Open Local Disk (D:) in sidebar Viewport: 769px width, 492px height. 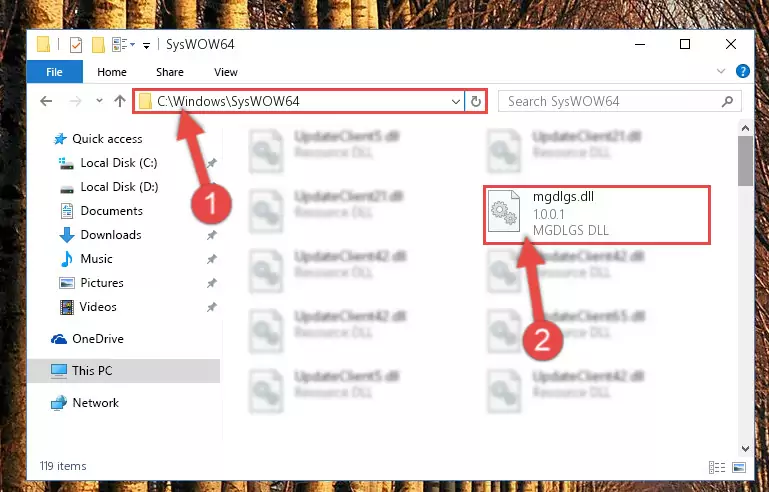pyautogui.click(x=119, y=187)
